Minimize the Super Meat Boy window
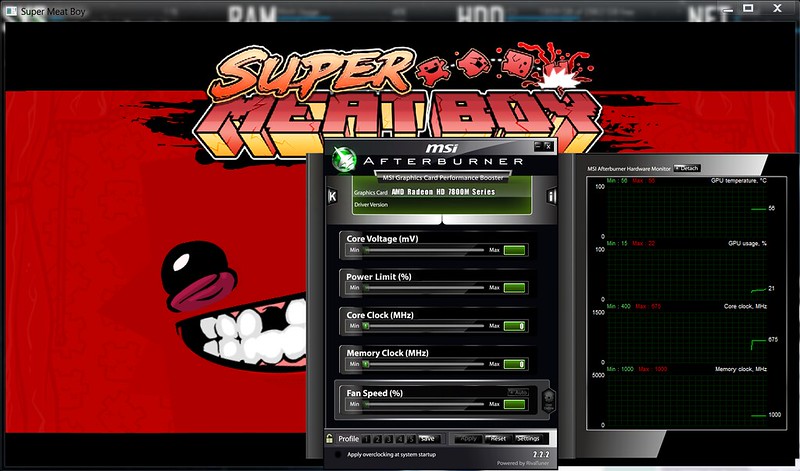The width and height of the screenshot is (800, 471). (728, 9)
